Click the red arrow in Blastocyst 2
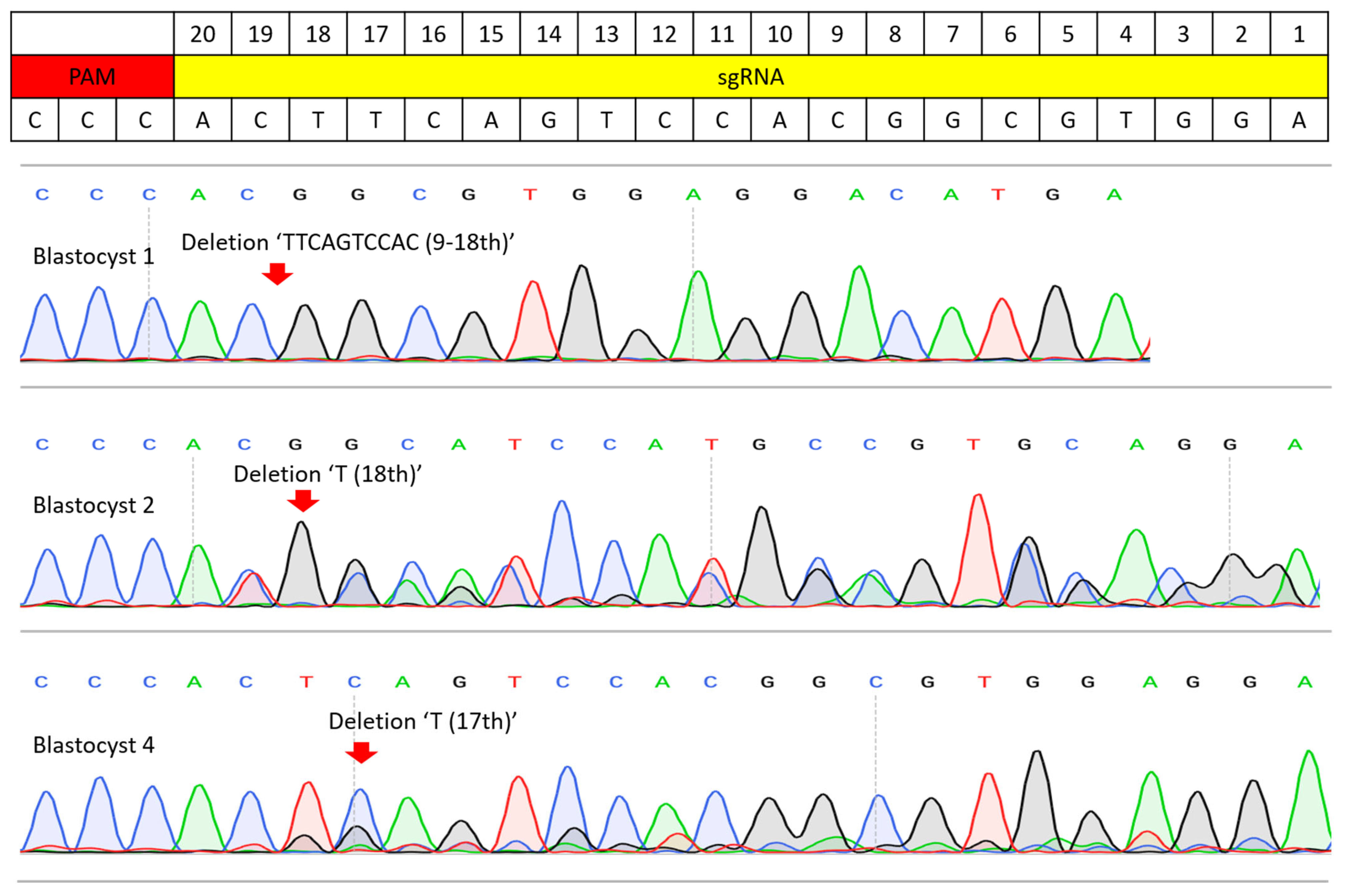 [x=303, y=501]
